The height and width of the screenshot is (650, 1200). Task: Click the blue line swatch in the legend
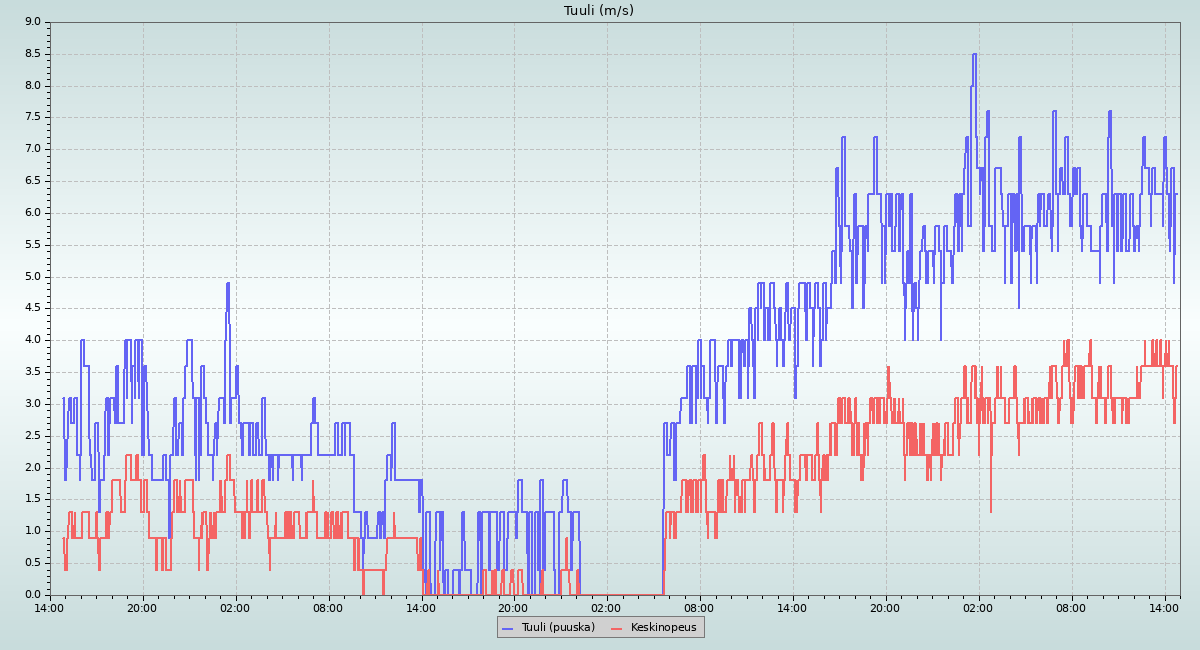click(x=507, y=627)
